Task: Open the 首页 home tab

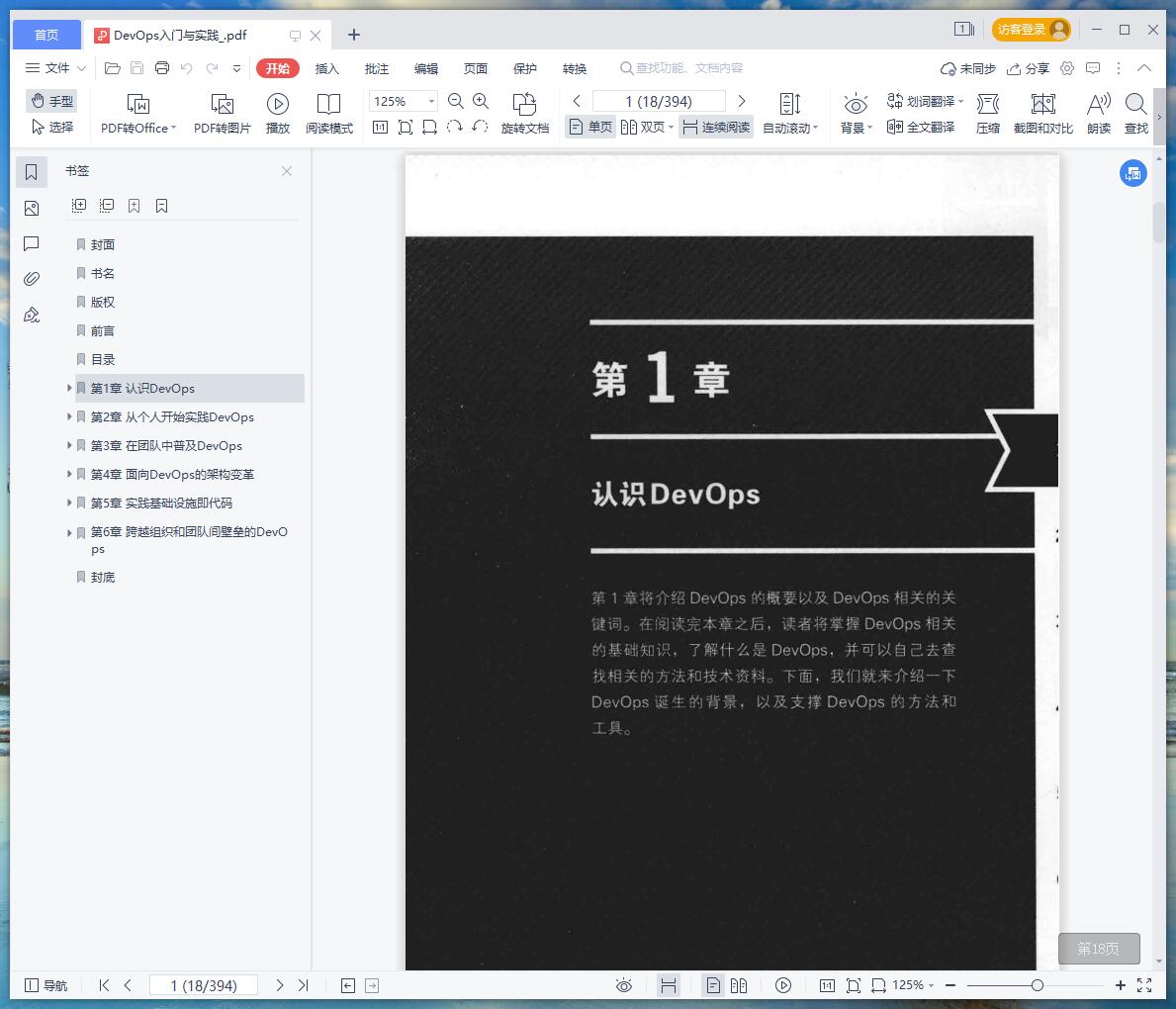Action: [x=46, y=35]
